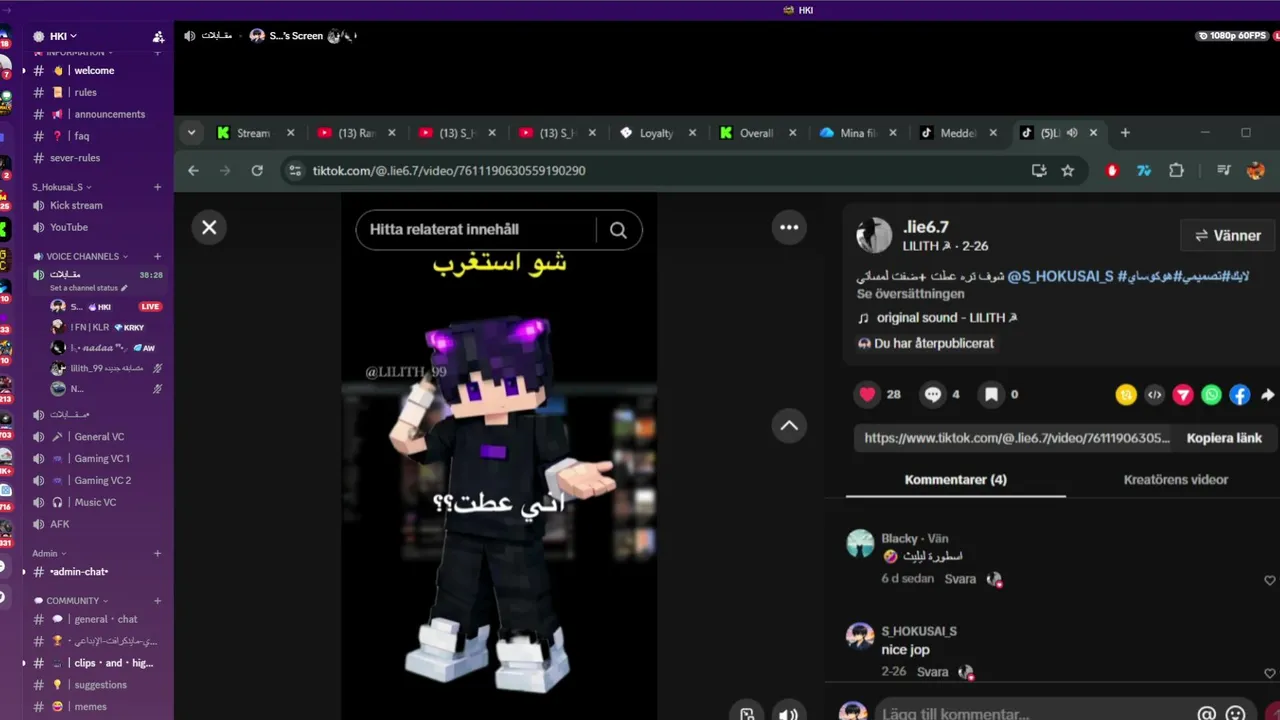Click Svara under Blacky's comment

click(960, 579)
